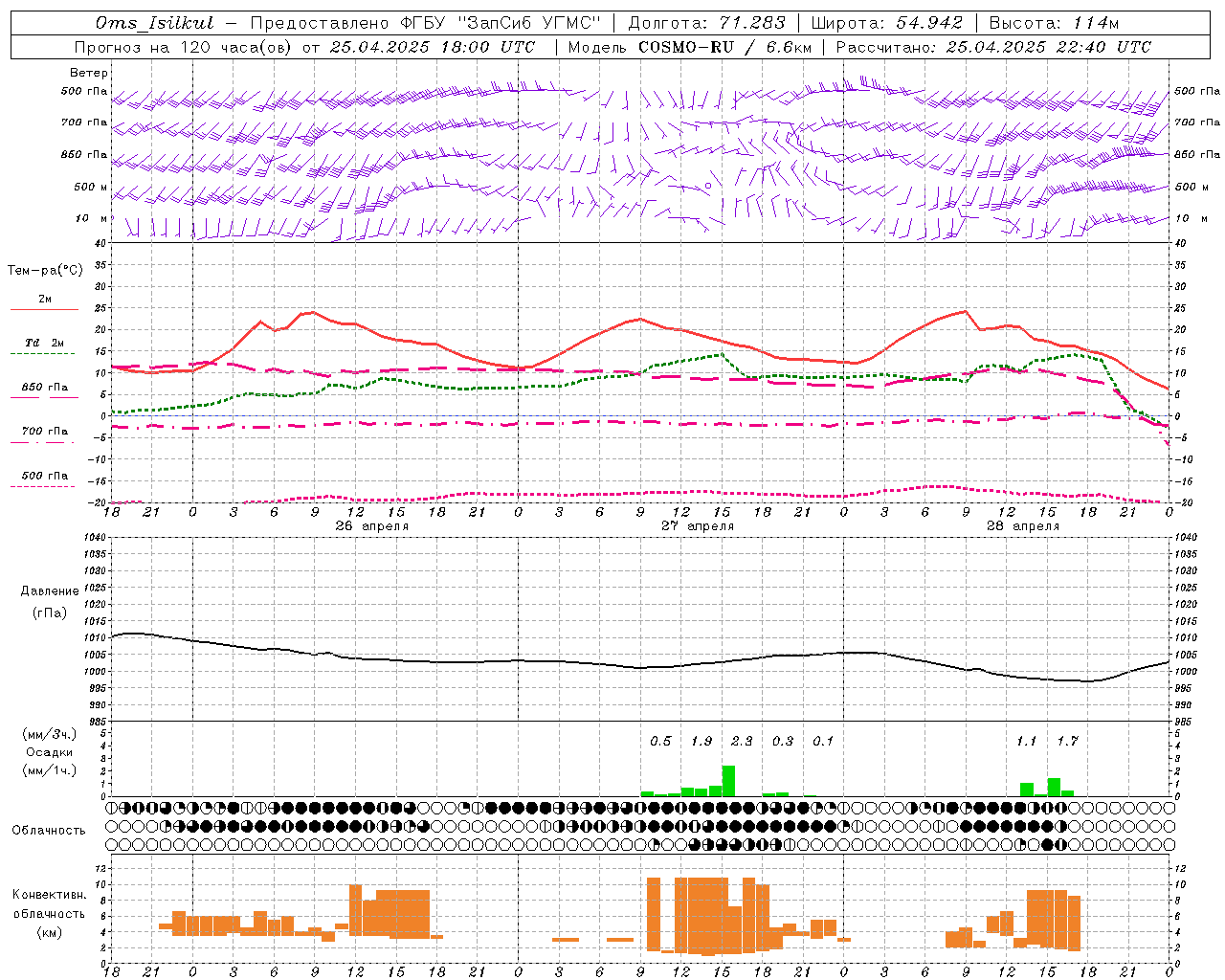
Task: Click 1040 on the left pressure axis
Action: (x=96, y=537)
